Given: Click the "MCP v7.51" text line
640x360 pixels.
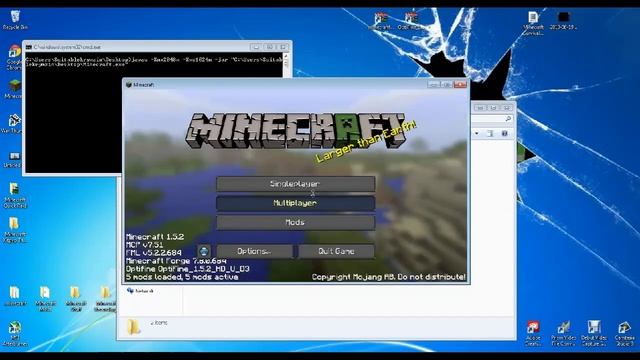Looking at the screenshot, I should pyautogui.click(x=145, y=245).
